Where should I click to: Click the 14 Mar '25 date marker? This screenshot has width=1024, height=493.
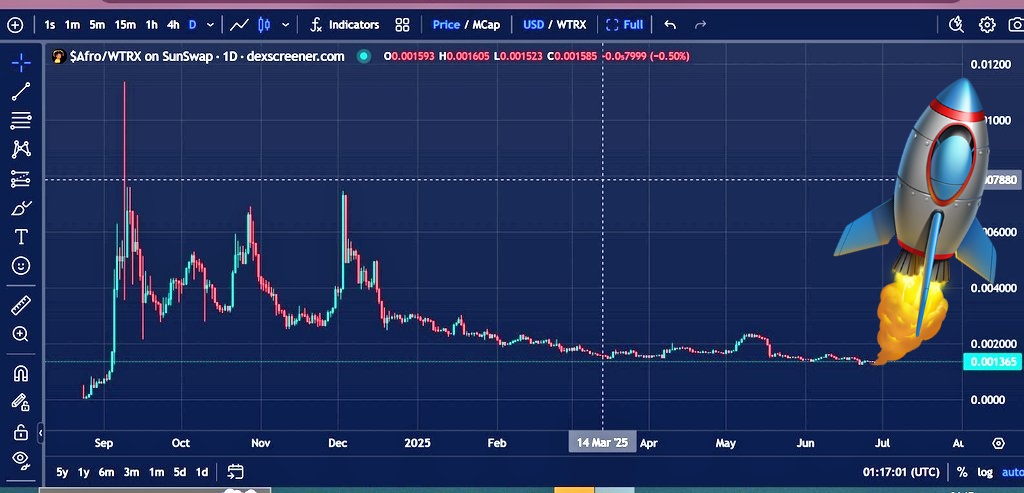click(x=602, y=443)
